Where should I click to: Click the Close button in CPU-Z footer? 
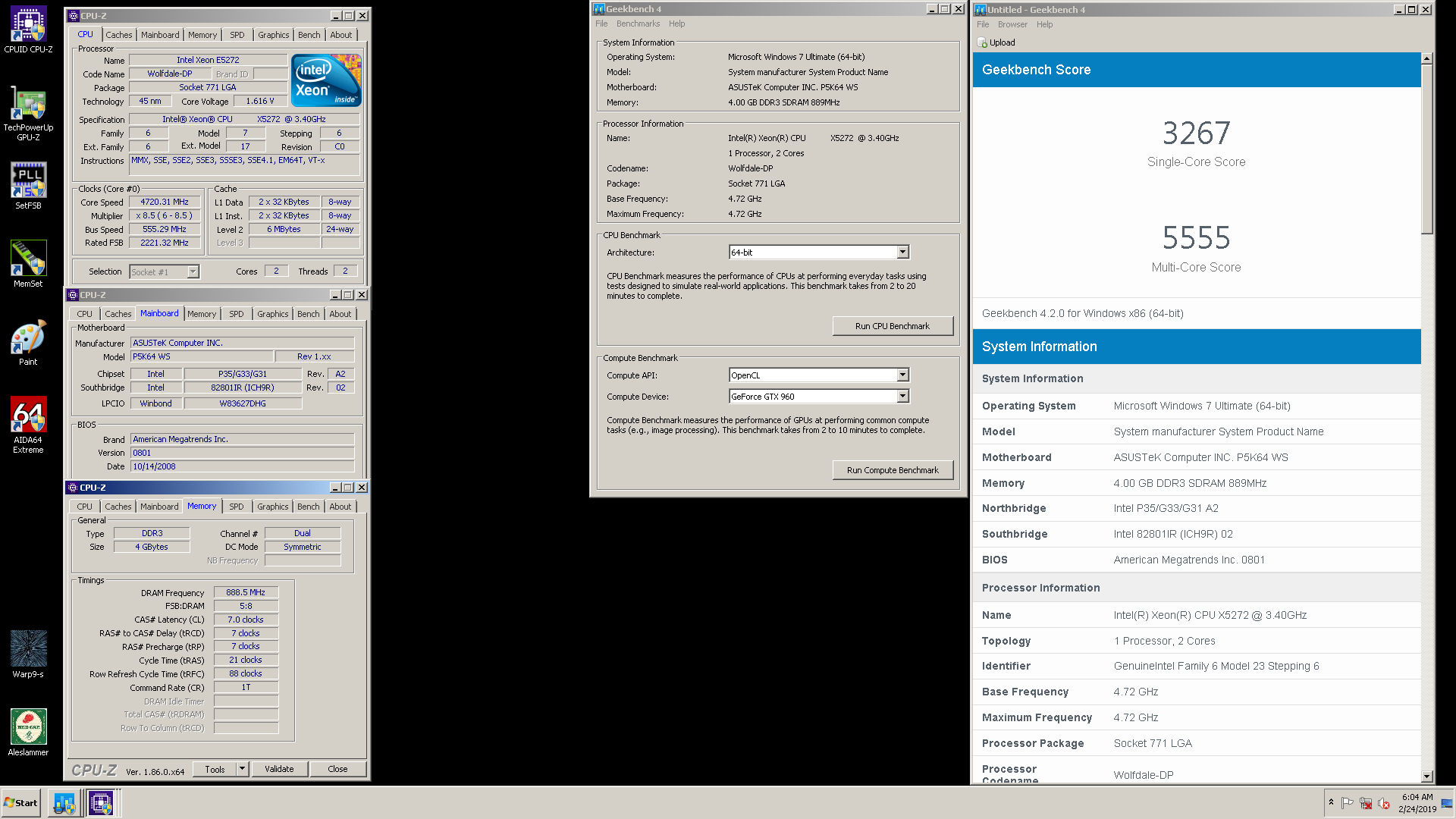coord(337,769)
